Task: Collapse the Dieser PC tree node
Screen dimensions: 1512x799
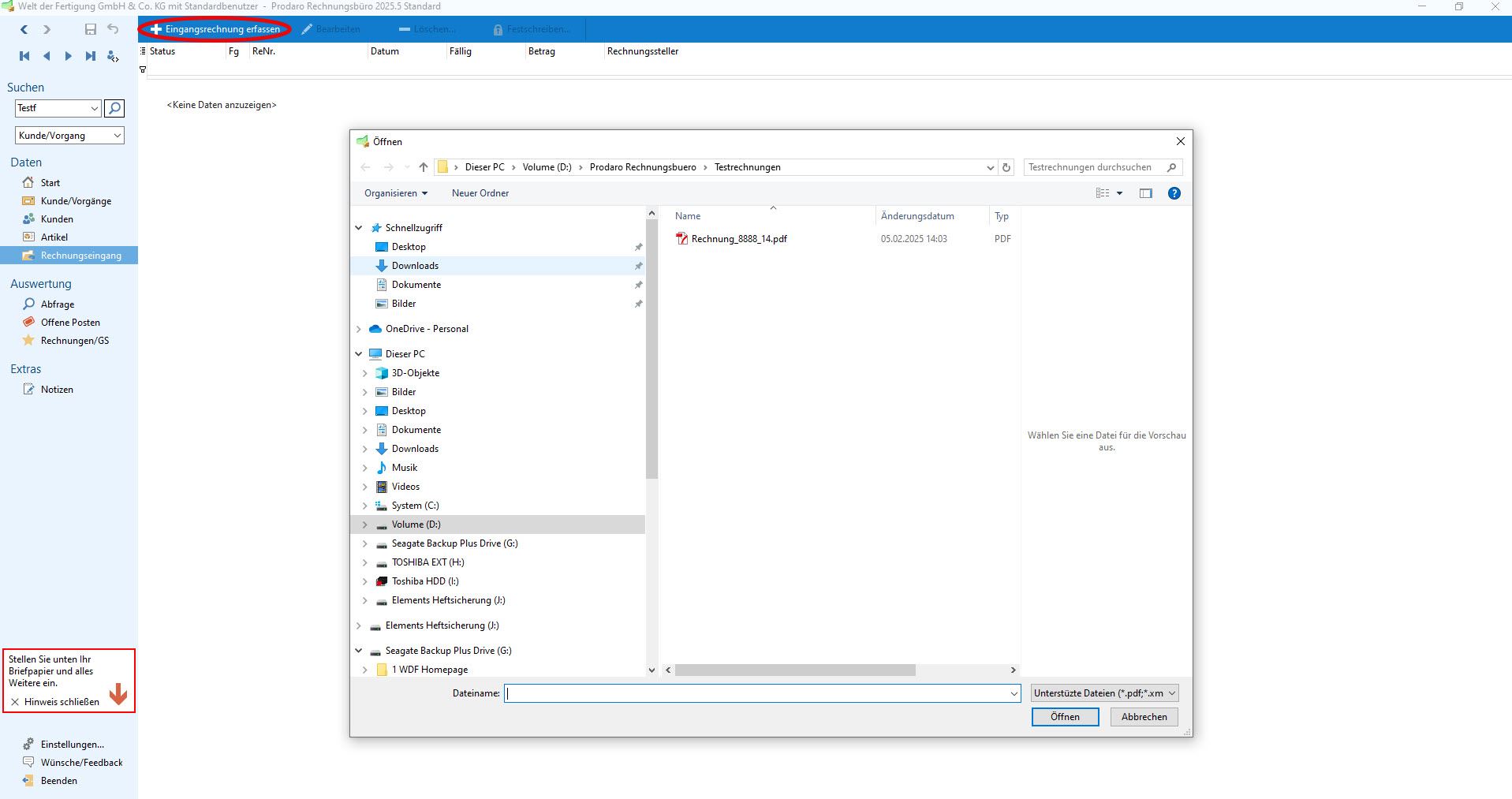Action: click(359, 354)
